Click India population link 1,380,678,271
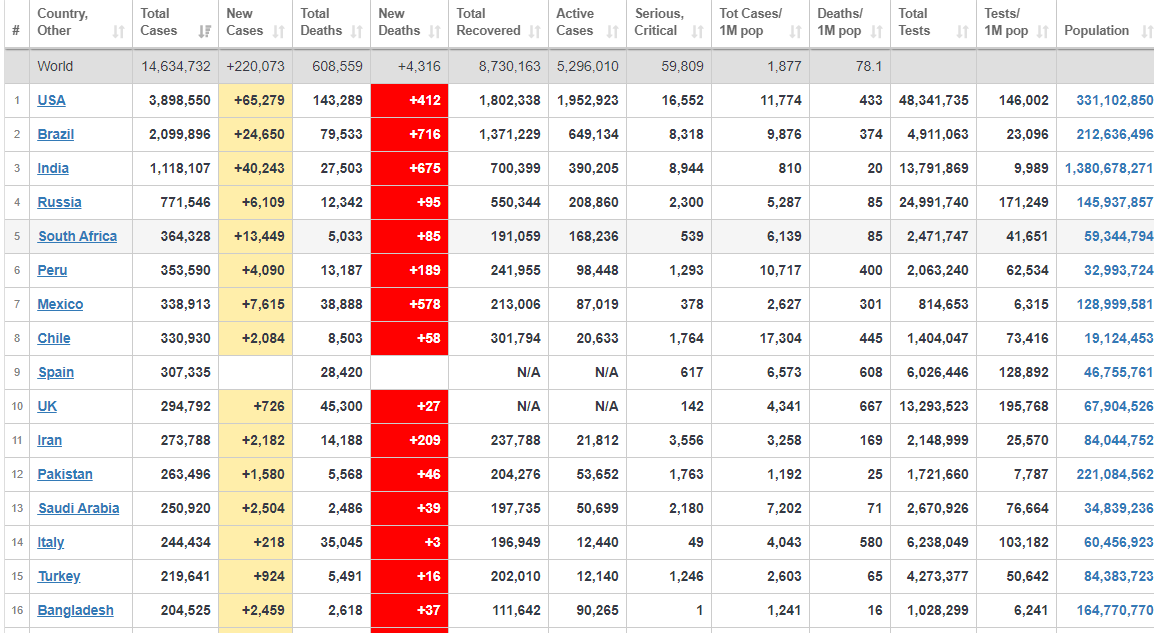Image resolution: width=1154 pixels, height=633 pixels. click(x=1109, y=168)
